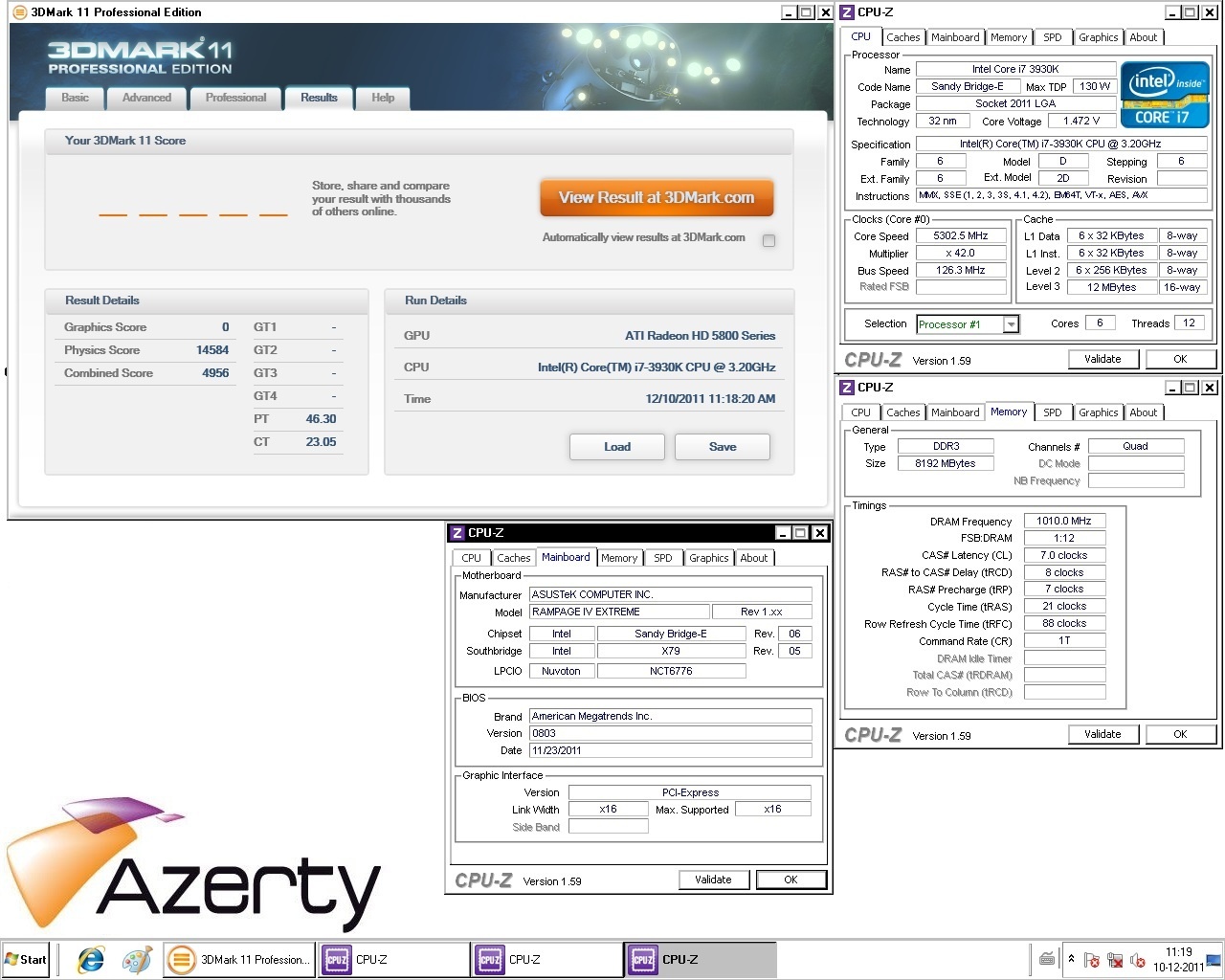This screenshot has width=1225, height=980.
Task: Click Validate in the CPU-Z memory window
Action: [x=1102, y=734]
